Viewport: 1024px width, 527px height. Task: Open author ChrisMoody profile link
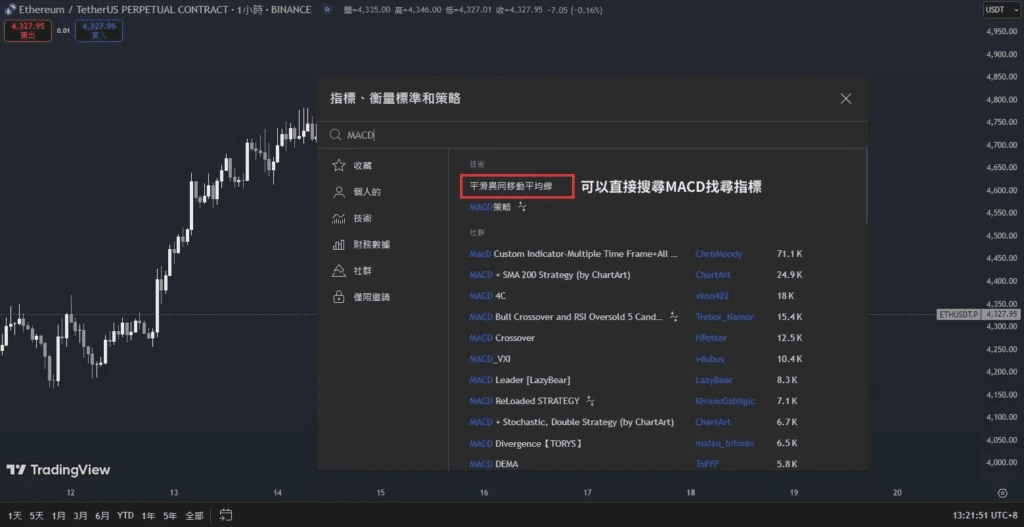[x=718, y=253]
